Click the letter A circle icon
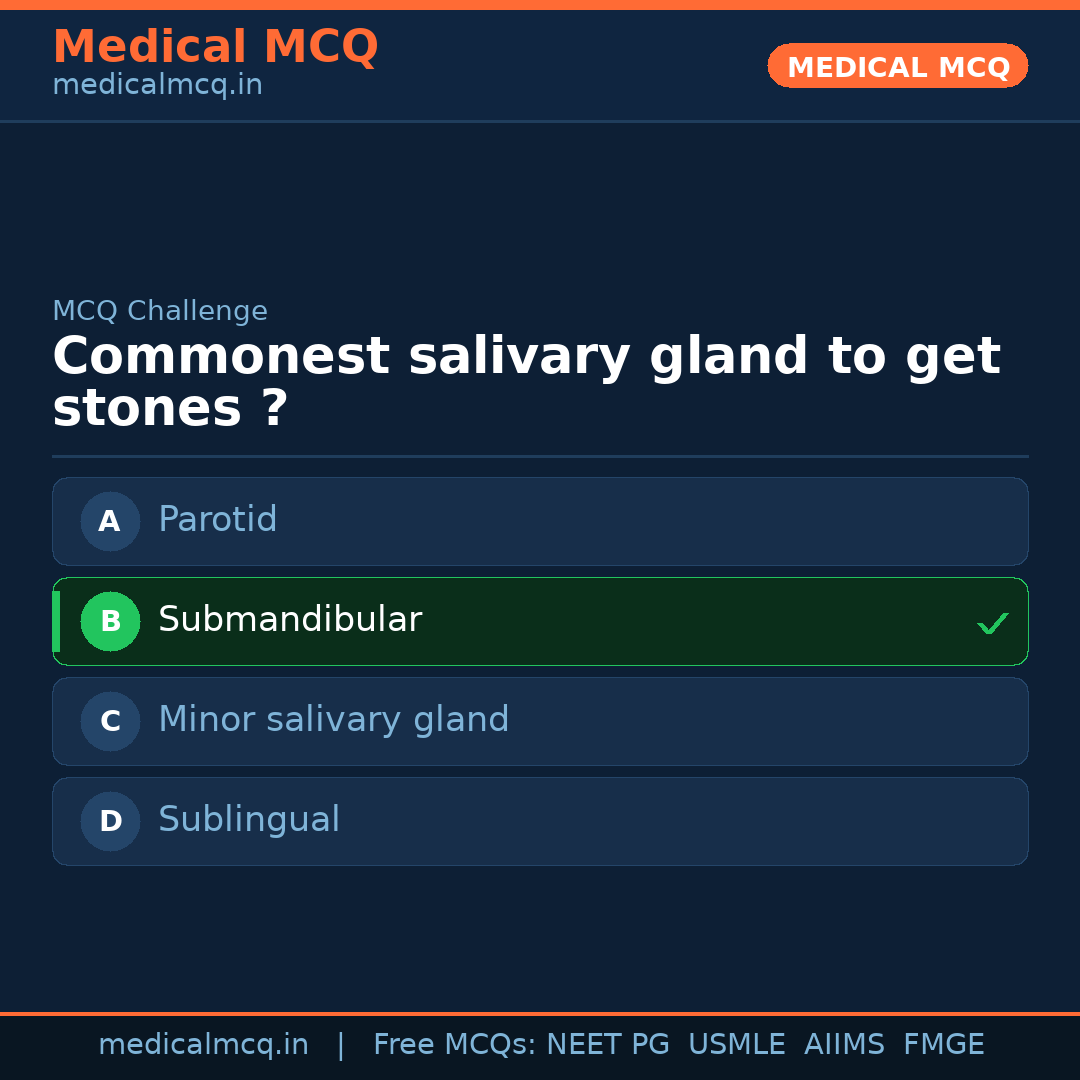The height and width of the screenshot is (1080, 1080). (110, 521)
